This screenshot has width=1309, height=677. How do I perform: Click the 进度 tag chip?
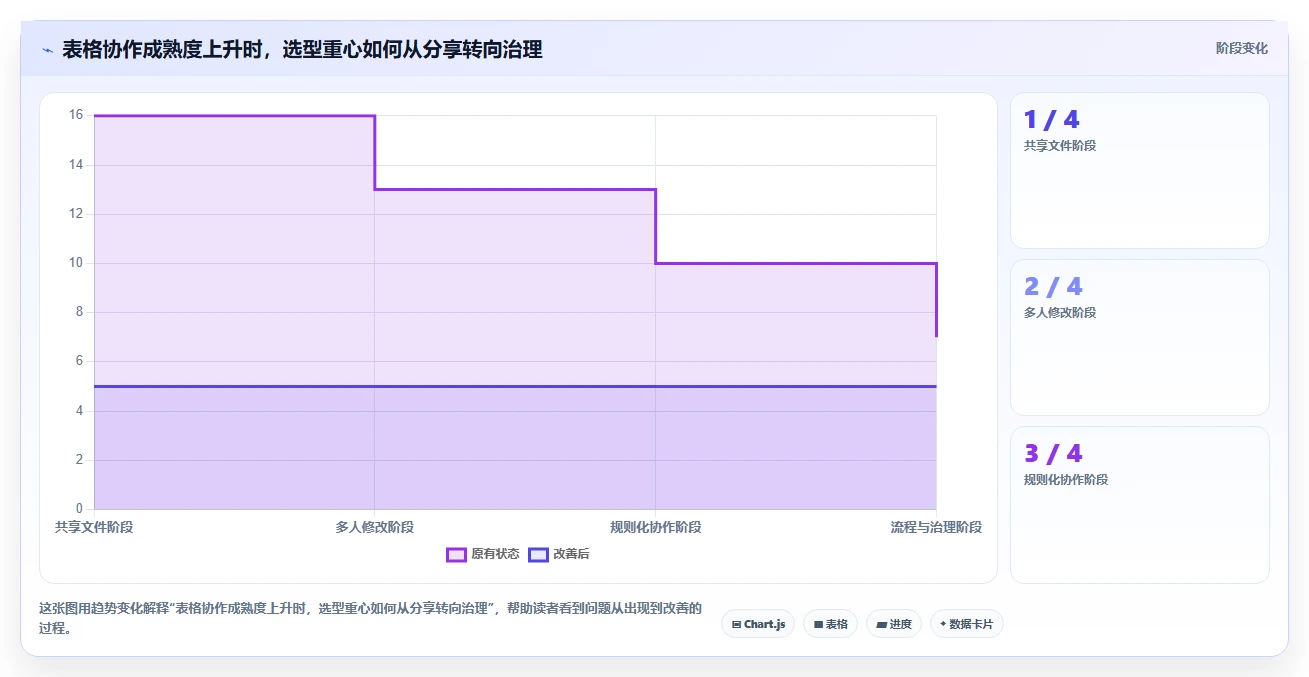(894, 624)
